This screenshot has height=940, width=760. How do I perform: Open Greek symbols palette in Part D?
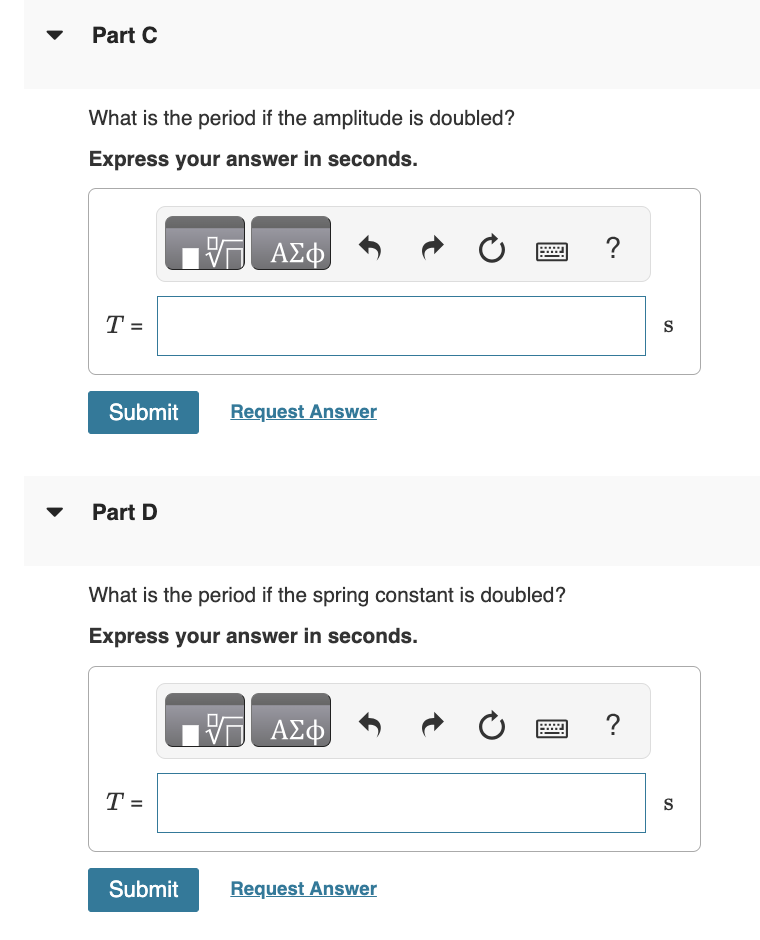click(291, 721)
